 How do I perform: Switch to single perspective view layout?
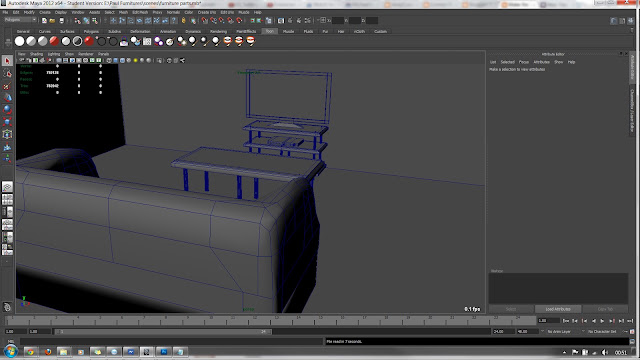(7, 187)
